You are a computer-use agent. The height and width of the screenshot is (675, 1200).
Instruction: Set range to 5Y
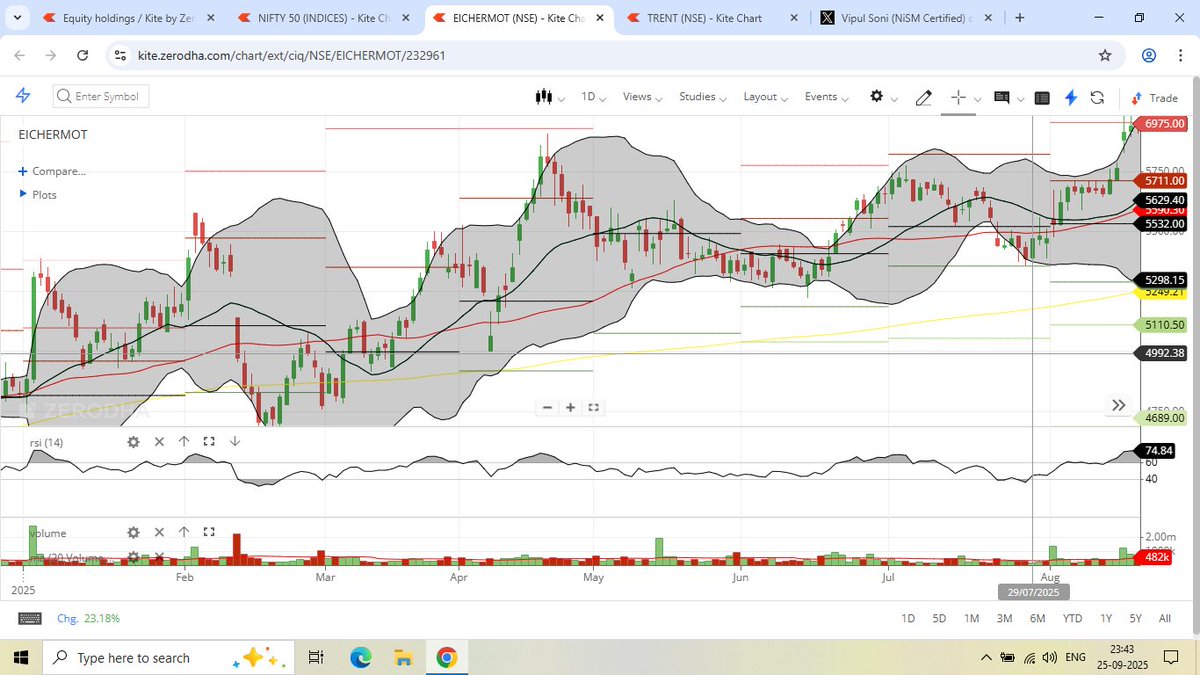point(1135,618)
